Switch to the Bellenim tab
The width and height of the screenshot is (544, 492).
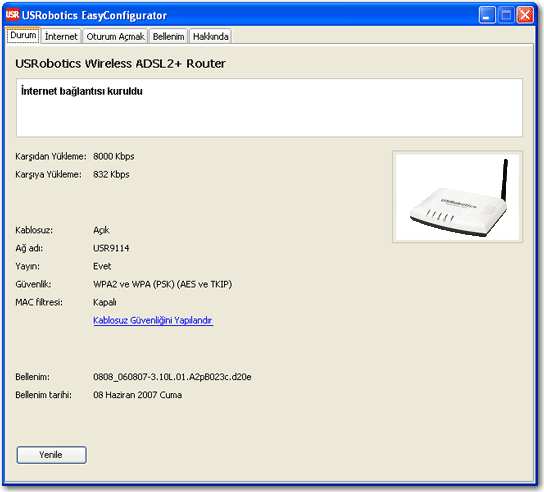pyautogui.click(x=169, y=36)
